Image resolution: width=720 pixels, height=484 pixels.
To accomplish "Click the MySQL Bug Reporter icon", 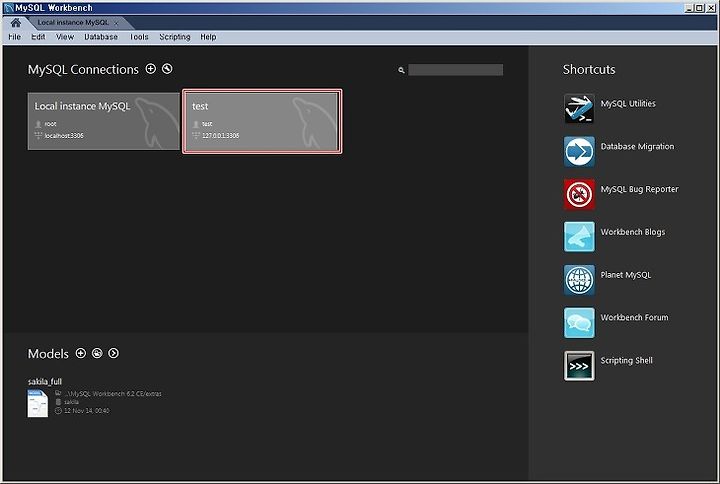I will pos(579,194).
